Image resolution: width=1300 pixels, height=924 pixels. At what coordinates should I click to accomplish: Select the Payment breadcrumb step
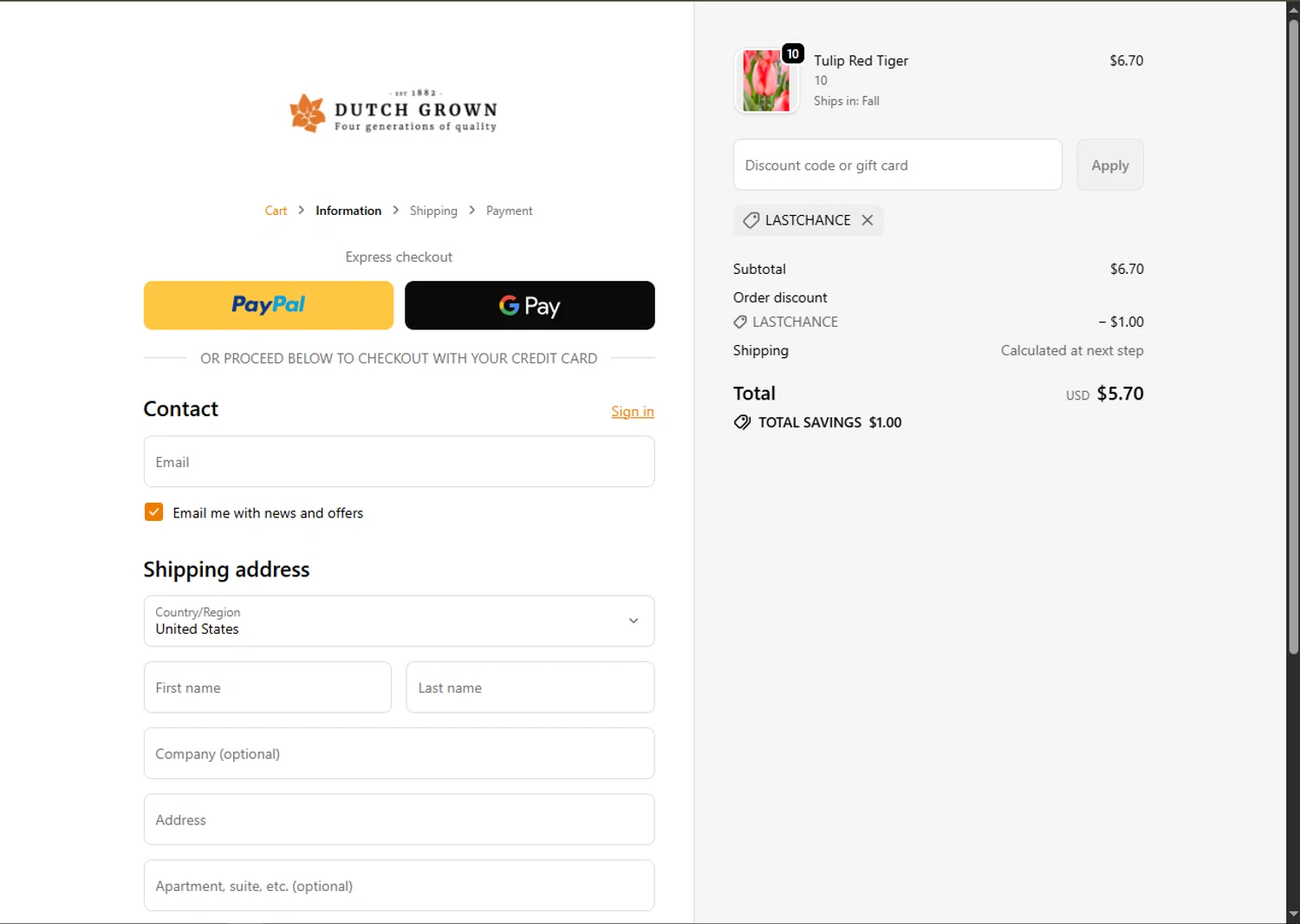coord(510,211)
